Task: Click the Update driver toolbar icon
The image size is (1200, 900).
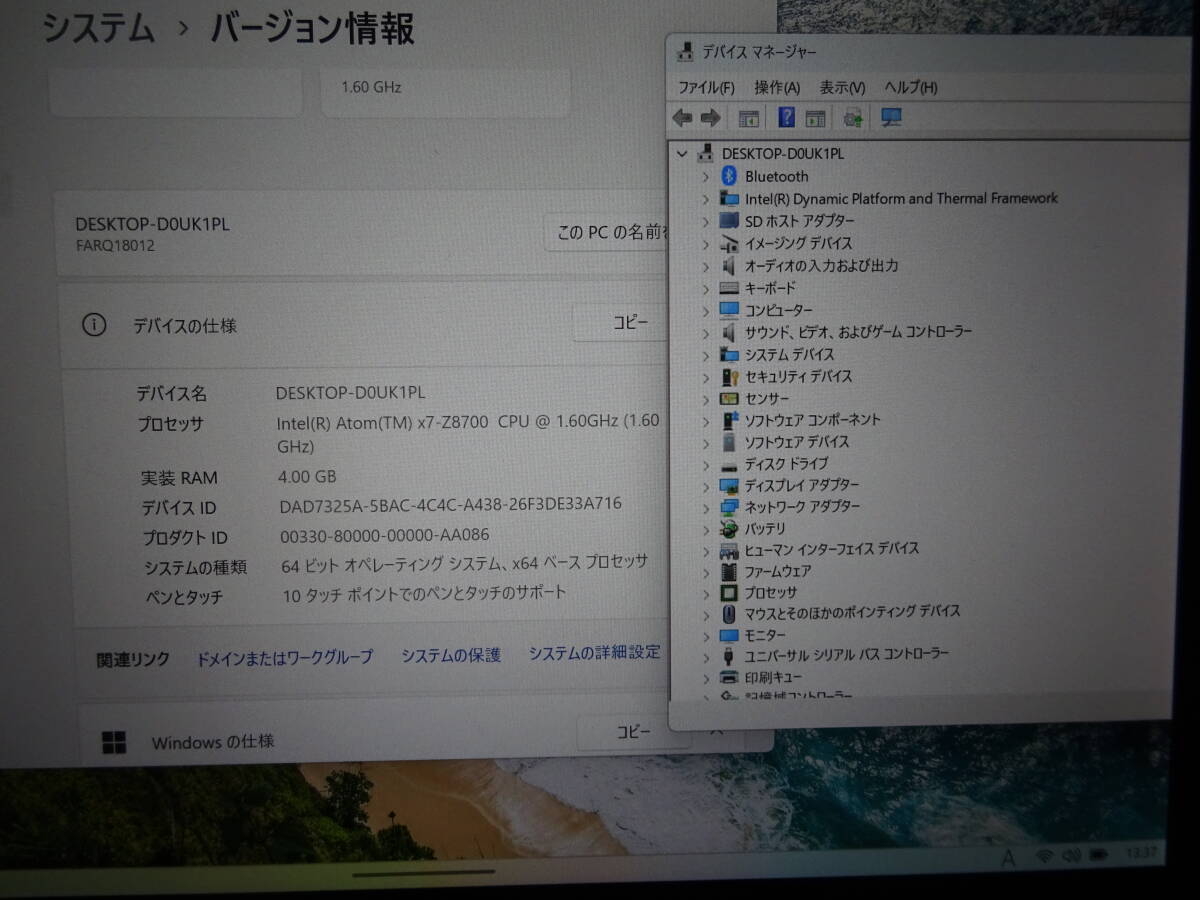Action: click(x=853, y=118)
